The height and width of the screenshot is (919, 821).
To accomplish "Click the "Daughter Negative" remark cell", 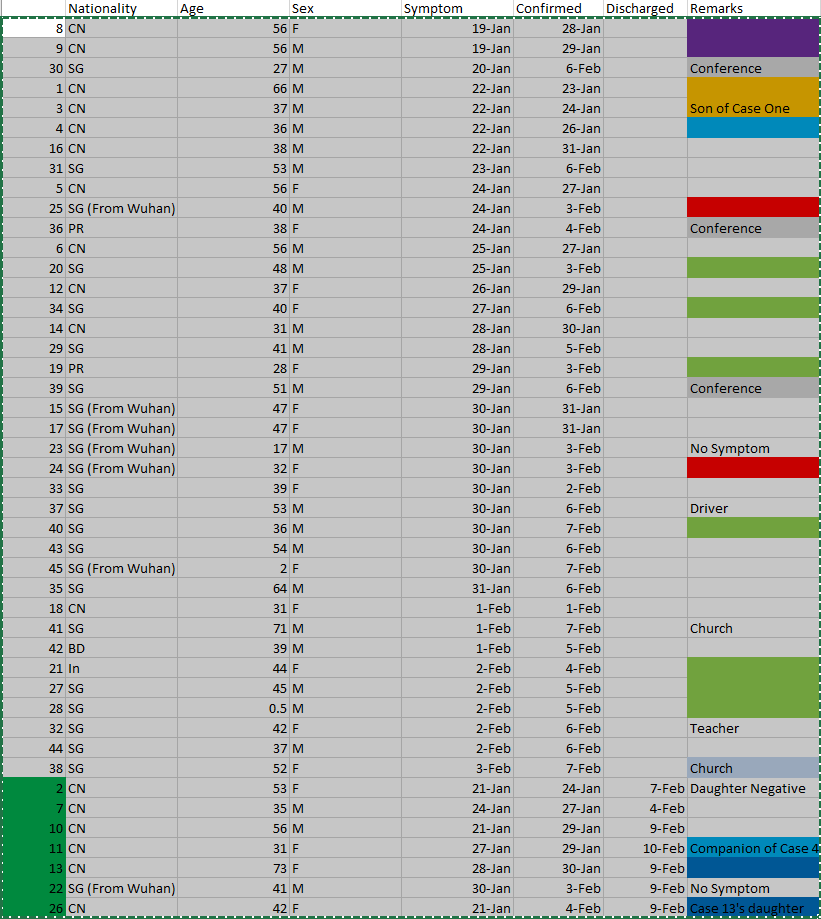I will pos(753,788).
